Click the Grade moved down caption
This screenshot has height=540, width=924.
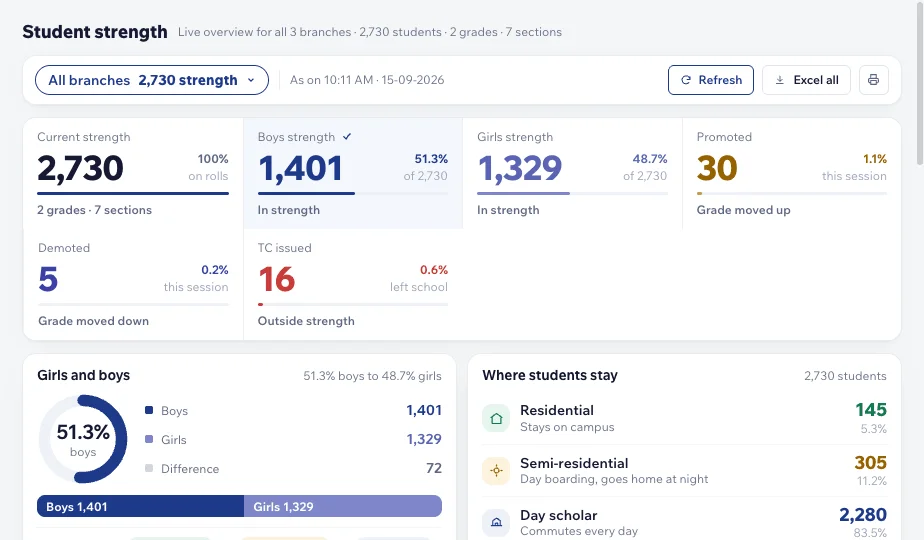tap(94, 321)
